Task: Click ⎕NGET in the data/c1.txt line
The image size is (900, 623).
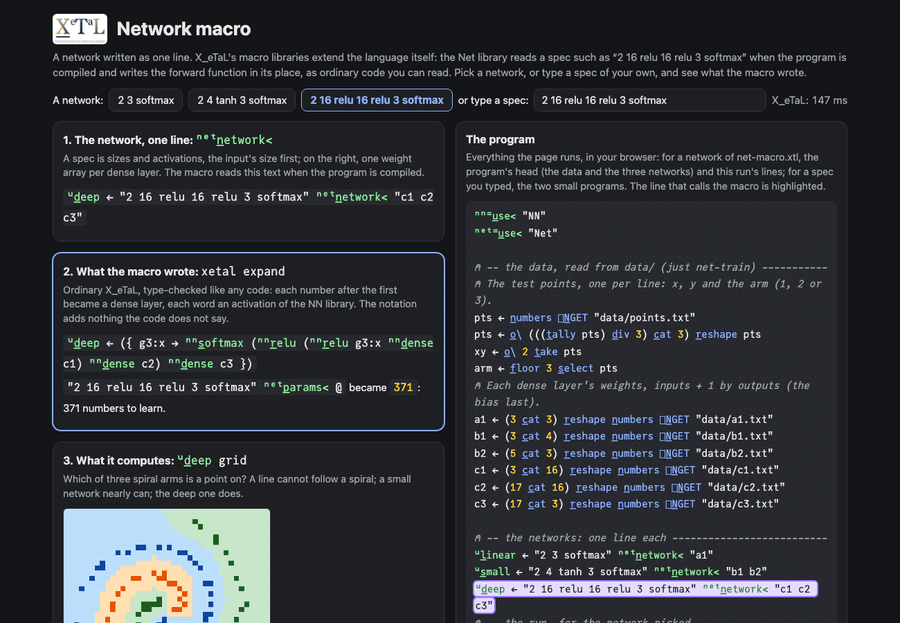Action: point(681,470)
